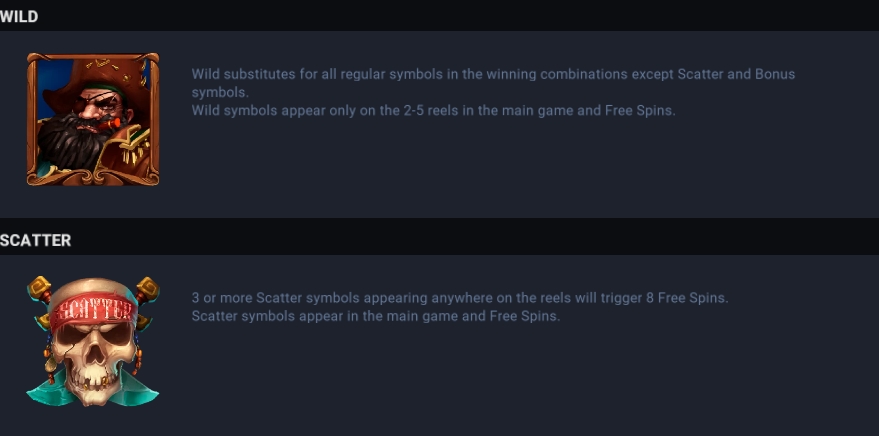Click the 'Wild symbols appear only on 2-5 reels' line
The width and height of the screenshot is (879, 436).
(433, 110)
